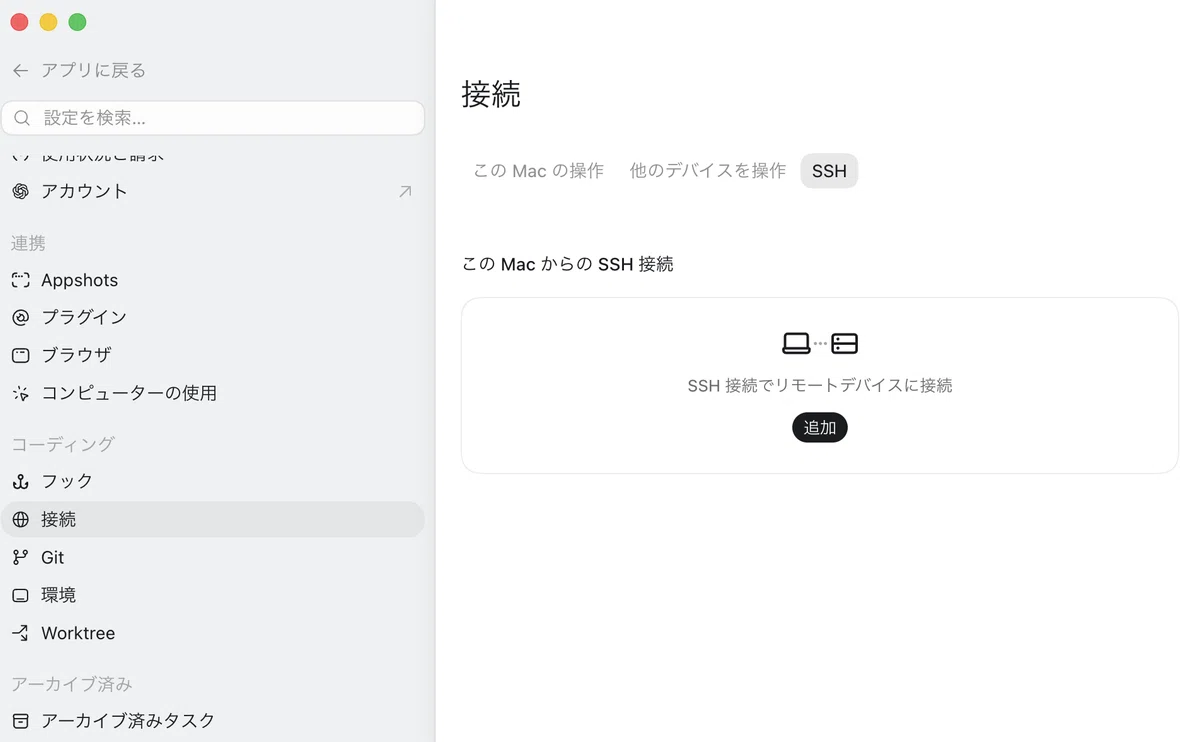Image resolution: width=1200 pixels, height=742 pixels.
Task: Go back via アプリに戻る
Action: click(x=79, y=71)
